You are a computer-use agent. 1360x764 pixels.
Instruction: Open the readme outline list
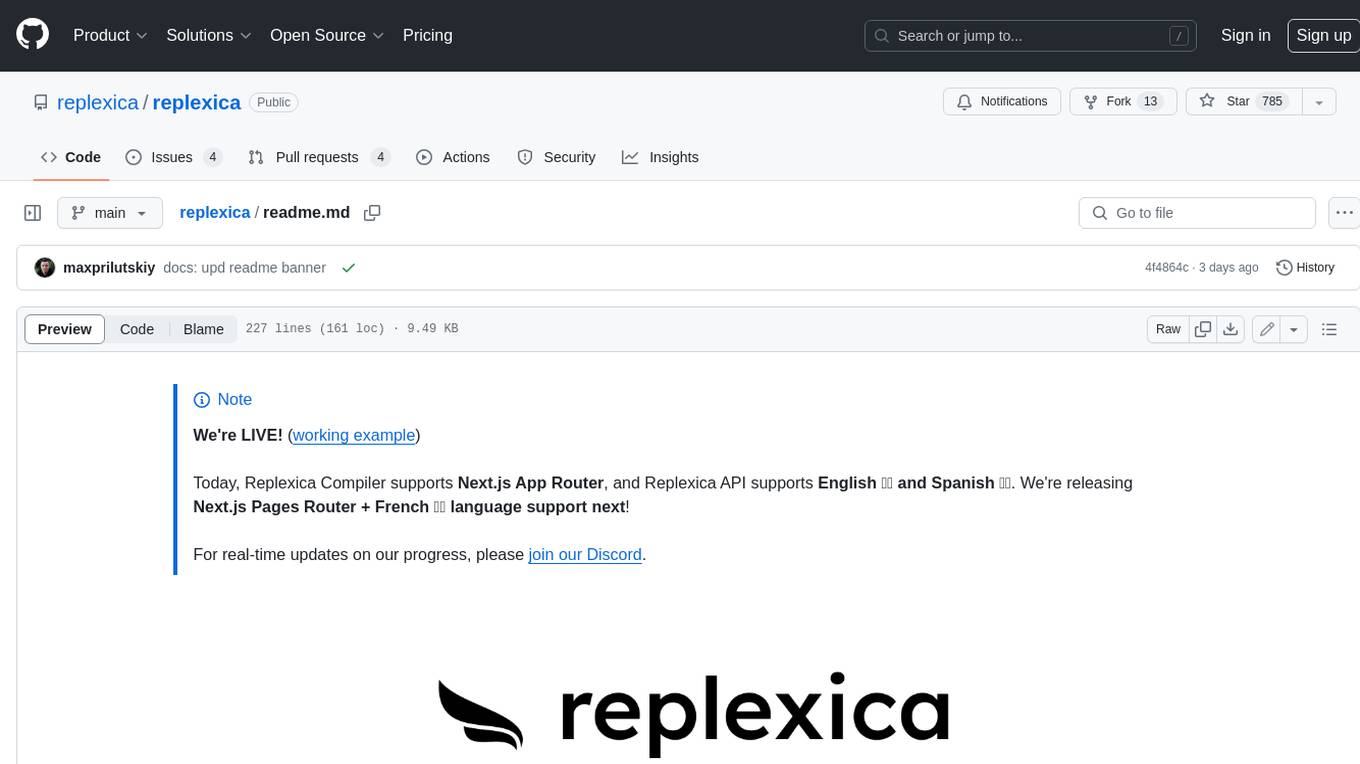pyautogui.click(x=1329, y=329)
